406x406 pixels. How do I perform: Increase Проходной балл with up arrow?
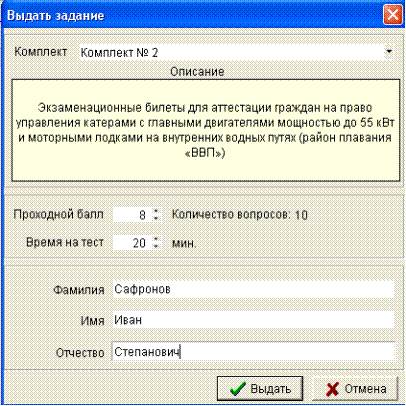click(x=156, y=211)
